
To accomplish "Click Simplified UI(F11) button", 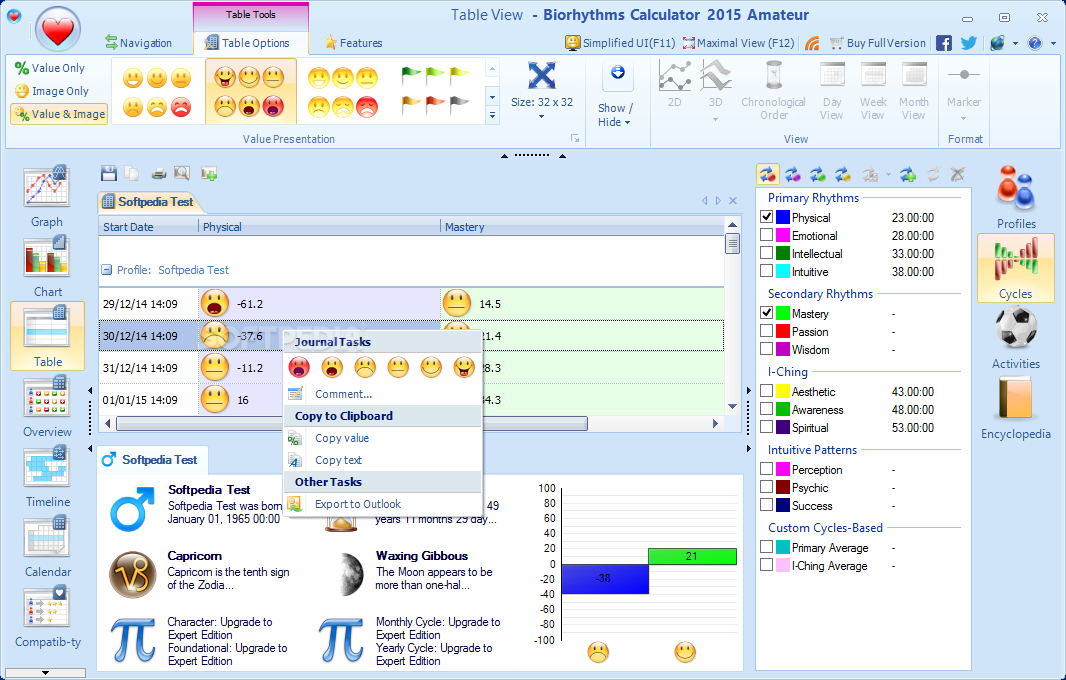I will tap(620, 43).
